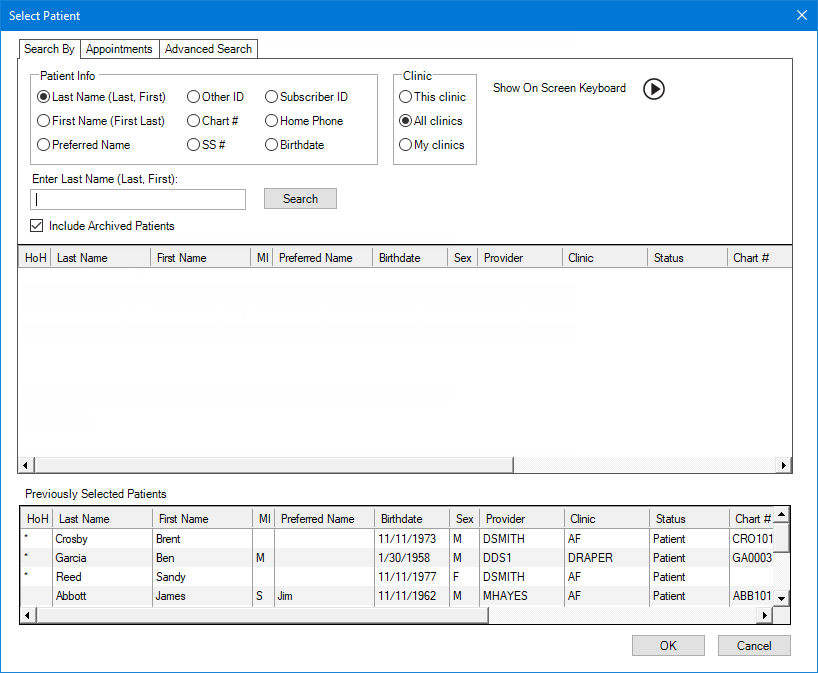Click the OK button

[x=668, y=646]
